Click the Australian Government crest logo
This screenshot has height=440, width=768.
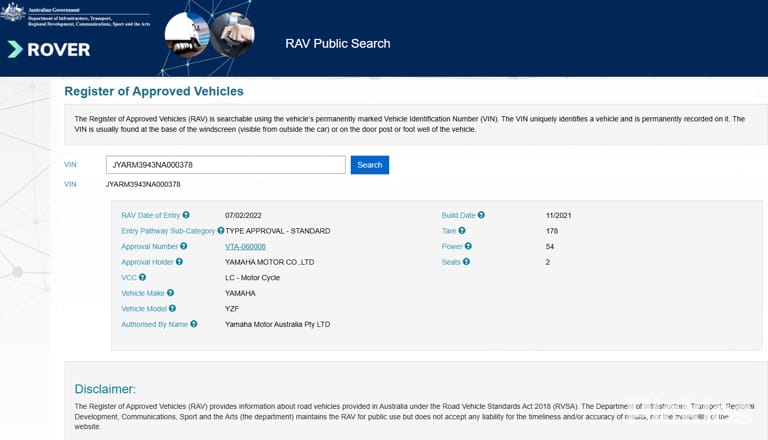pos(13,12)
